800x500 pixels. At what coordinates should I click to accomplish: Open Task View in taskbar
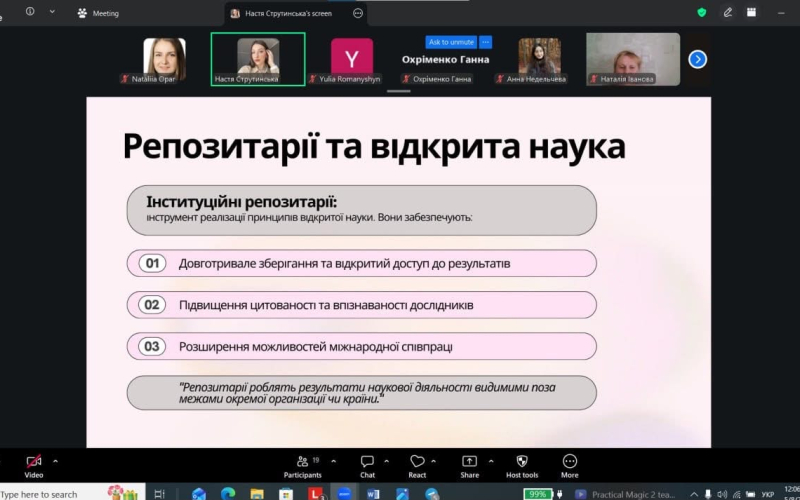tap(160, 494)
